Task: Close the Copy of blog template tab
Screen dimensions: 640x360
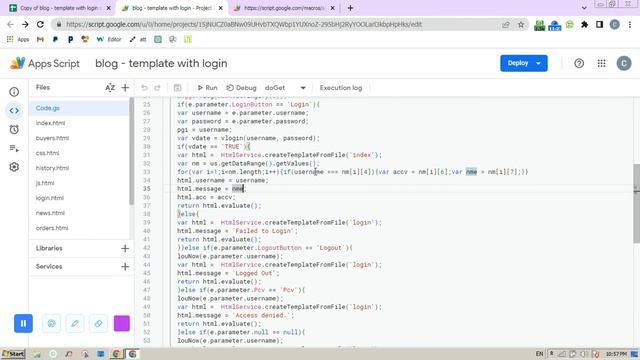Action: click(x=108, y=8)
